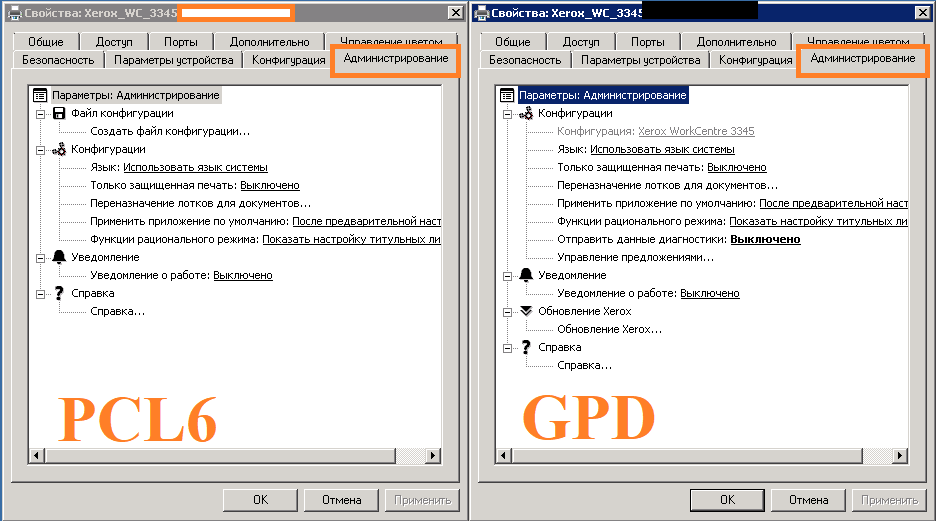This screenshot has height=521, width=936.
Task: Open Общие tab in GPD window
Action: (513, 42)
